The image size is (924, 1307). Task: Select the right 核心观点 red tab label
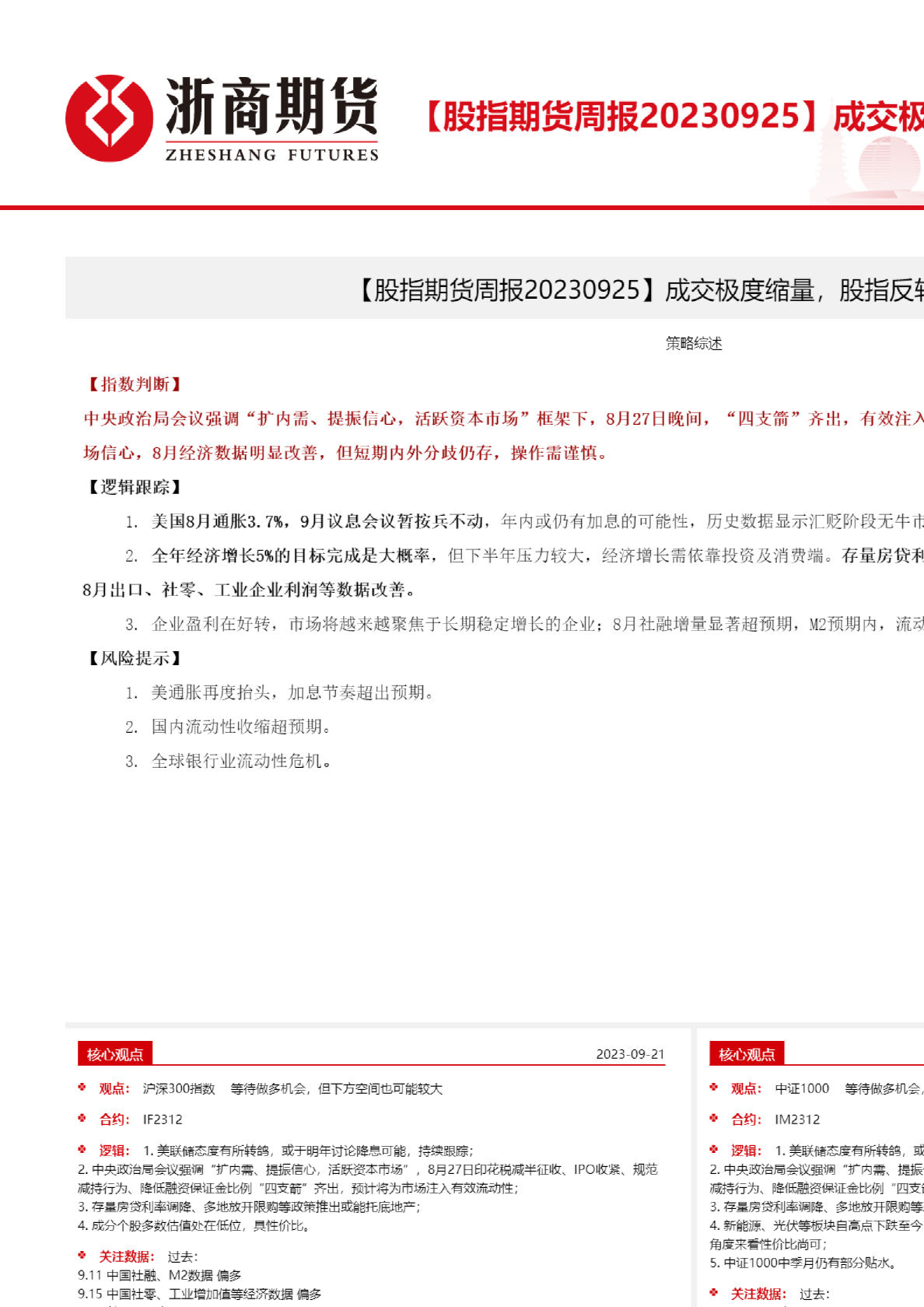pyautogui.click(x=747, y=1054)
